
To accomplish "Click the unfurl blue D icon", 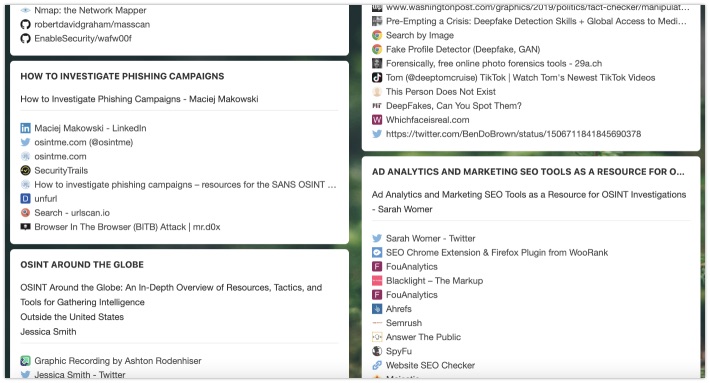I will point(25,198).
